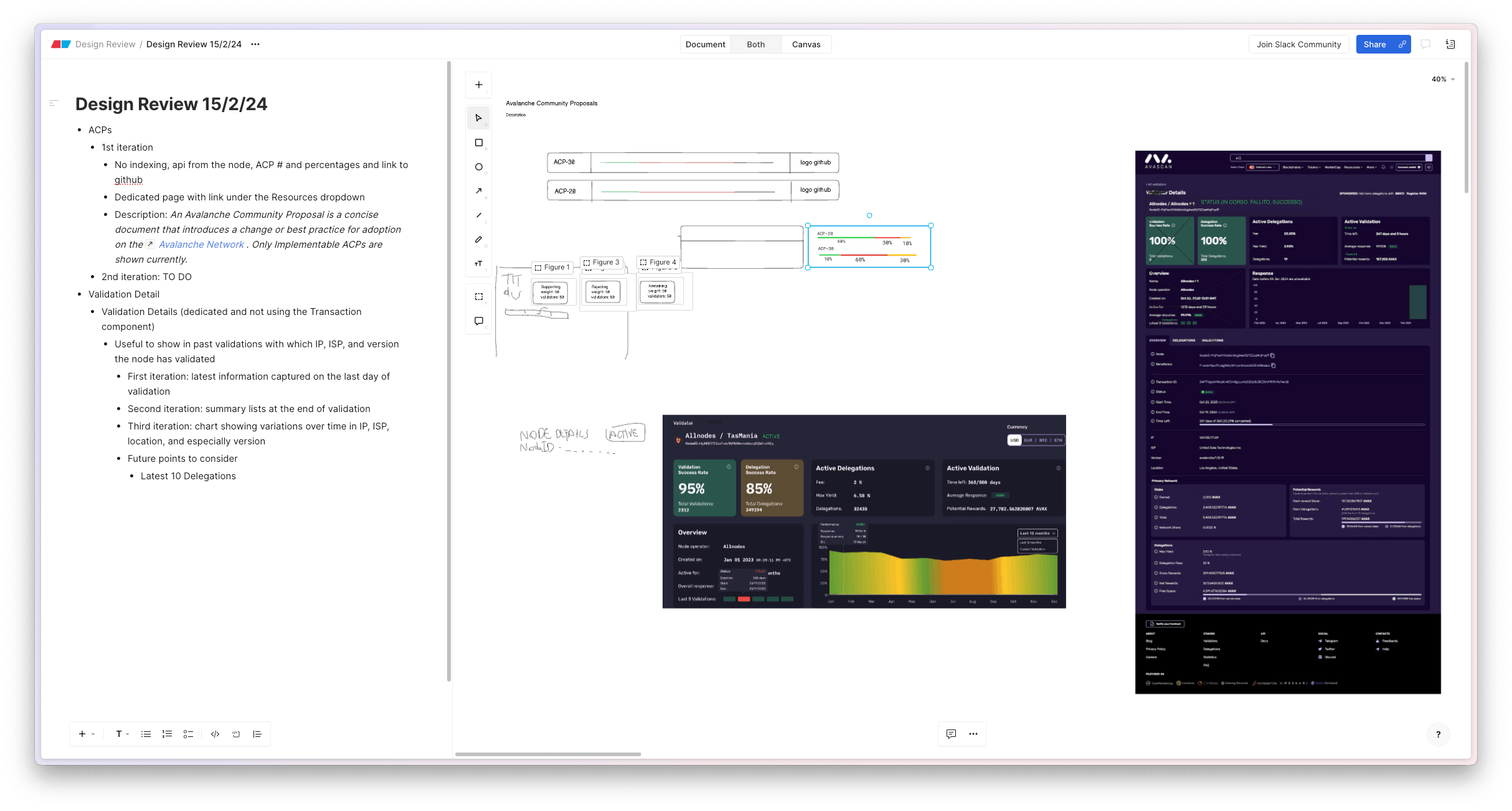
Task: Click the canvas horizontal scrollbar
Action: coord(548,754)
